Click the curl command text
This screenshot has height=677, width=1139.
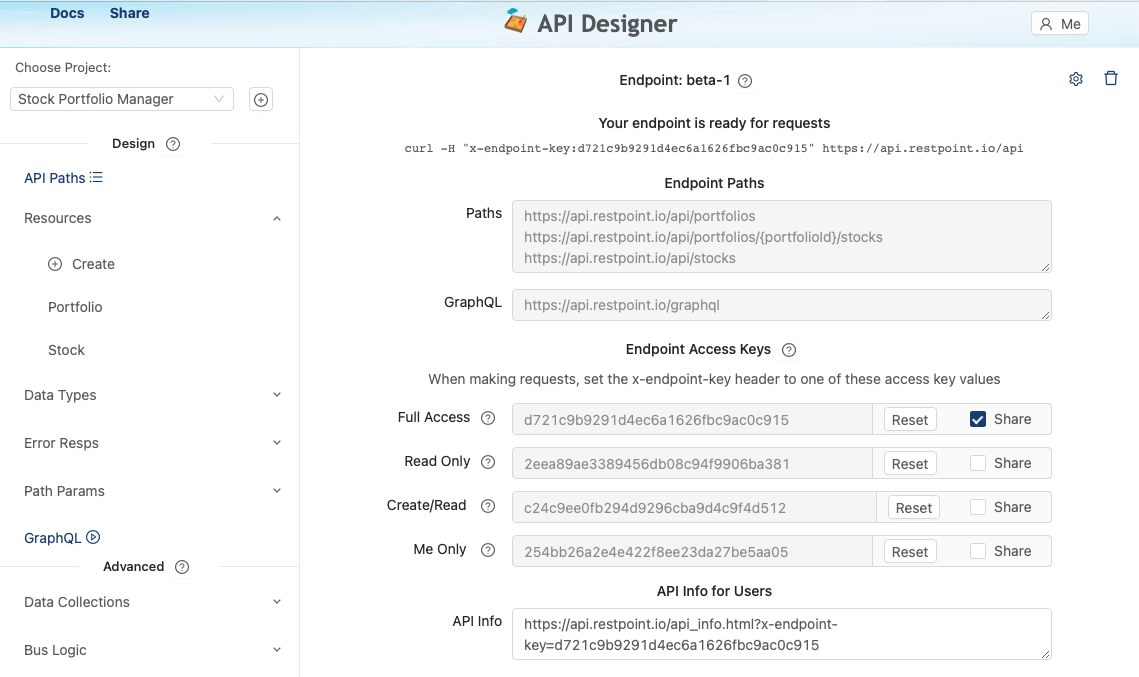713,148
